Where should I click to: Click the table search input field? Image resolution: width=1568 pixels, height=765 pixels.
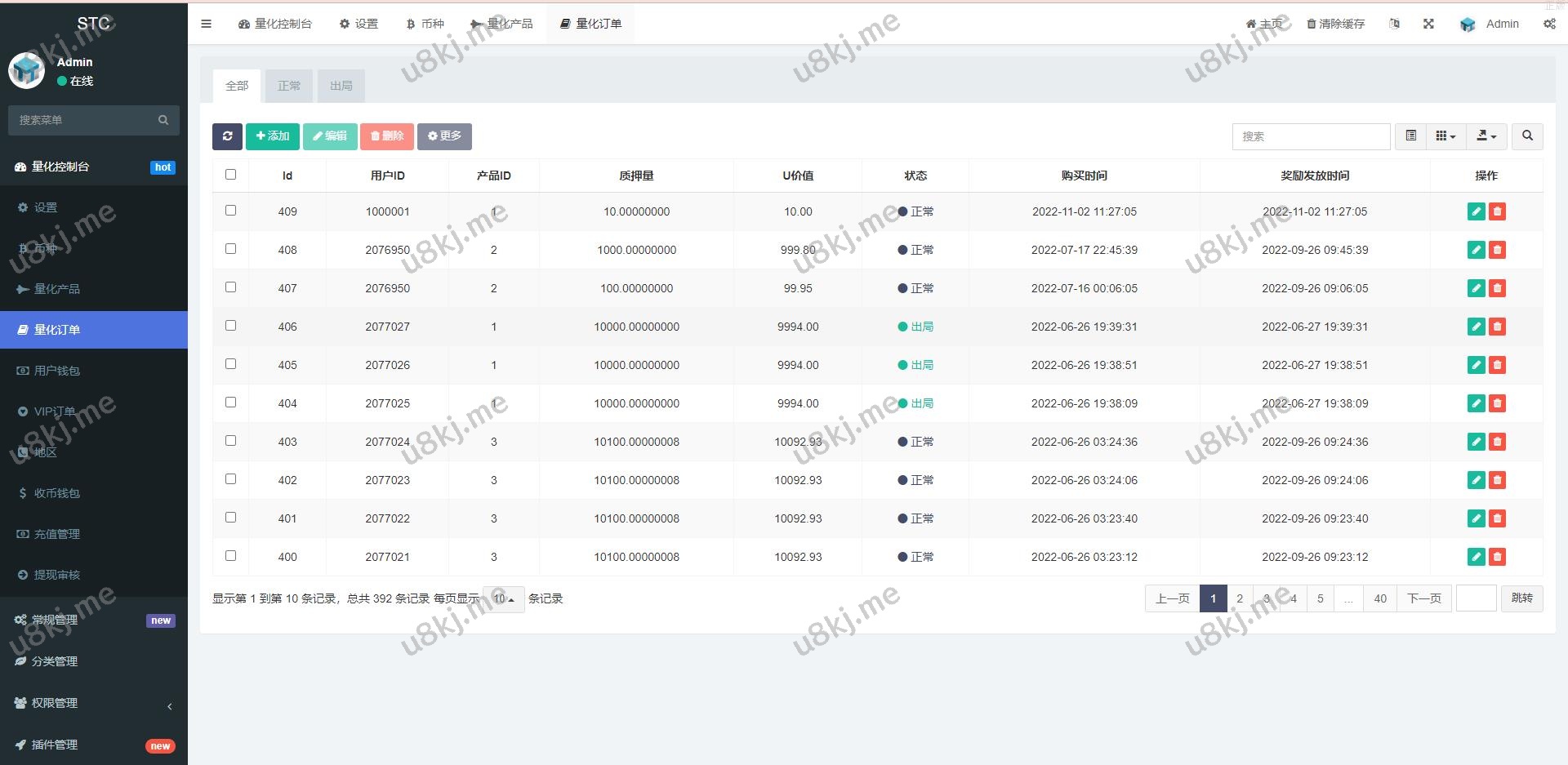pos(1311,136)
